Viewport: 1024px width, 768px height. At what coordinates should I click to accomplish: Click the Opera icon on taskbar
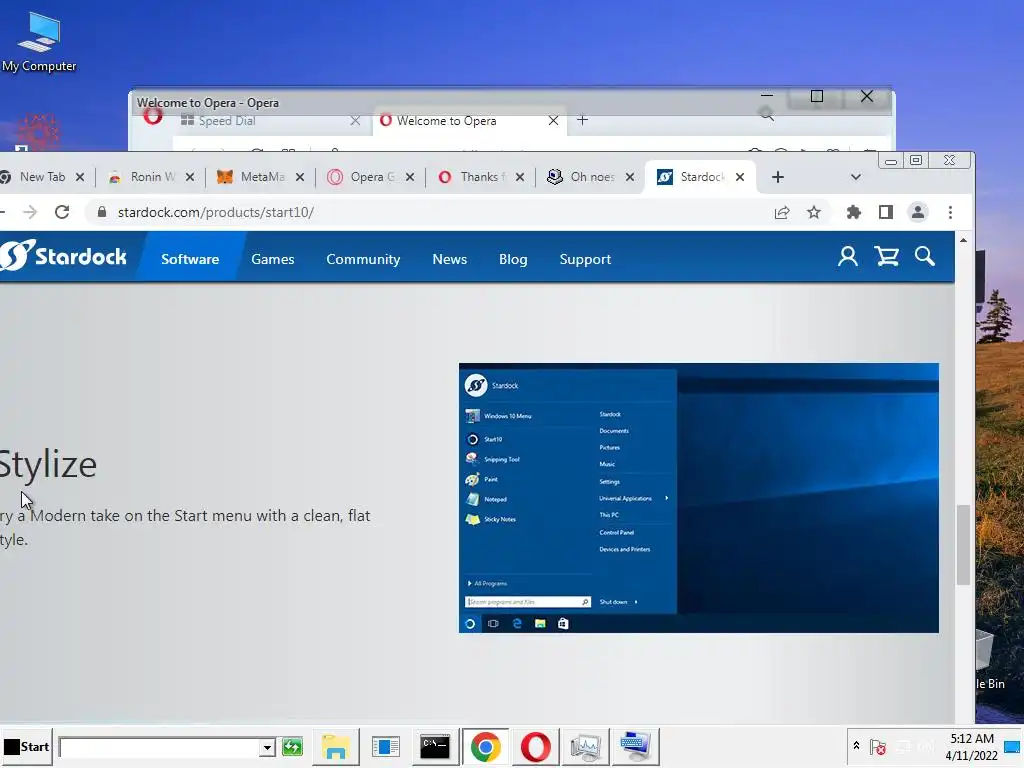[x=536, y=746]
